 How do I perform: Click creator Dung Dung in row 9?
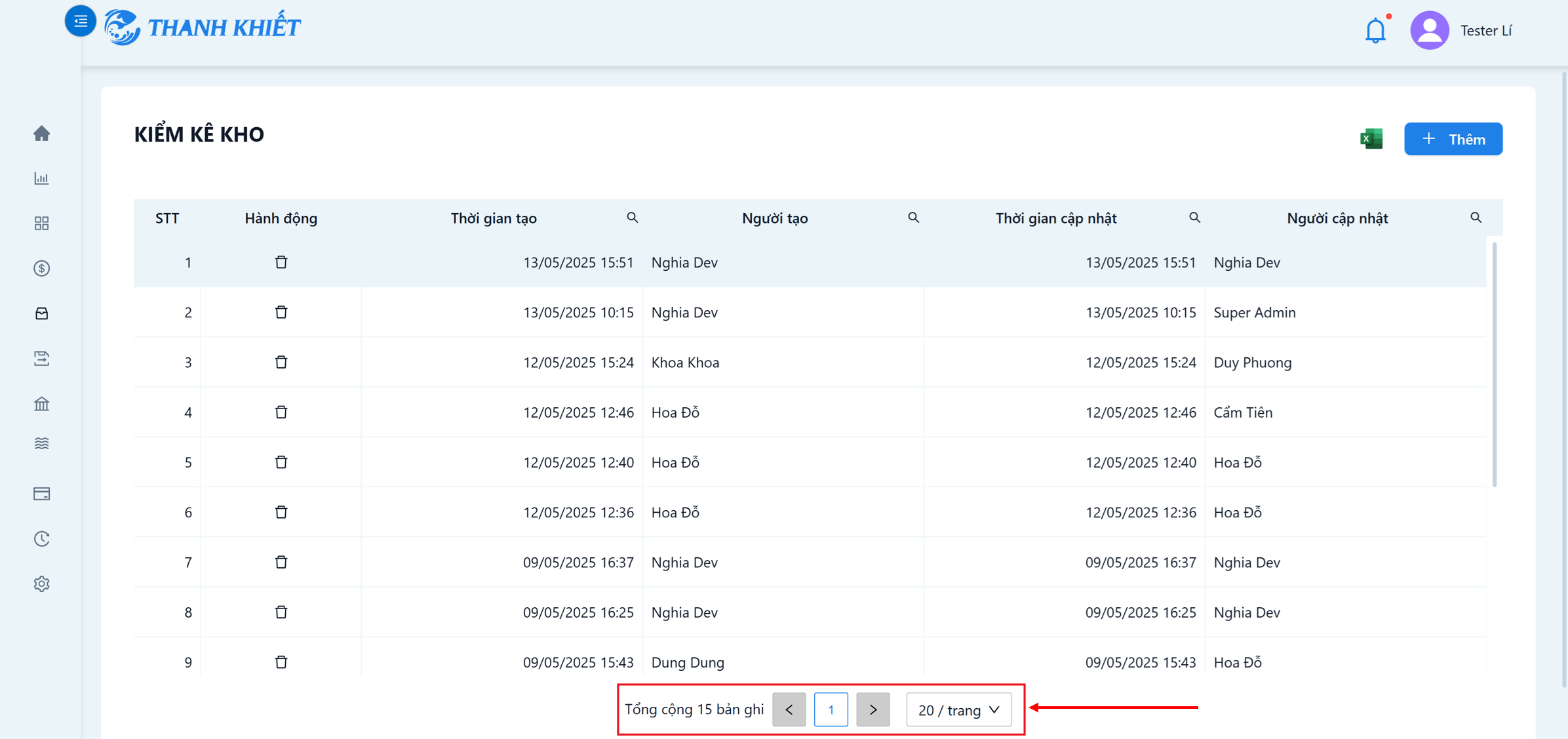coord(688,662)
